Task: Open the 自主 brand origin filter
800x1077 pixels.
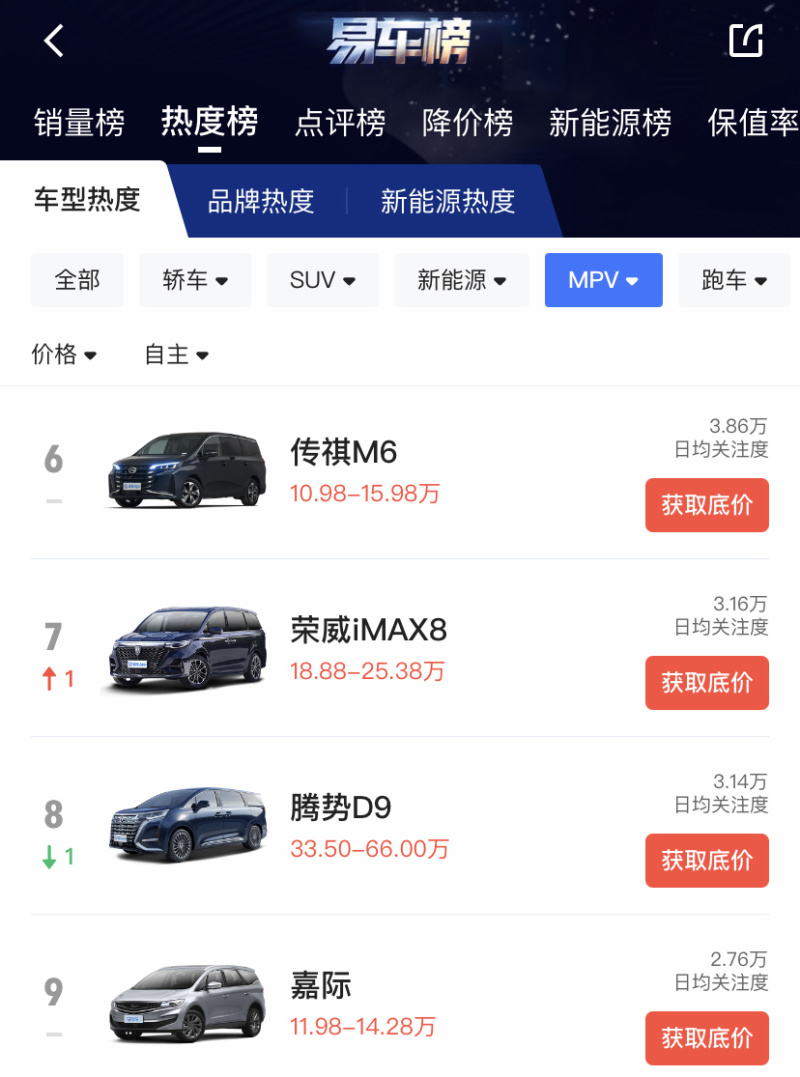Action: coord(176,354)
